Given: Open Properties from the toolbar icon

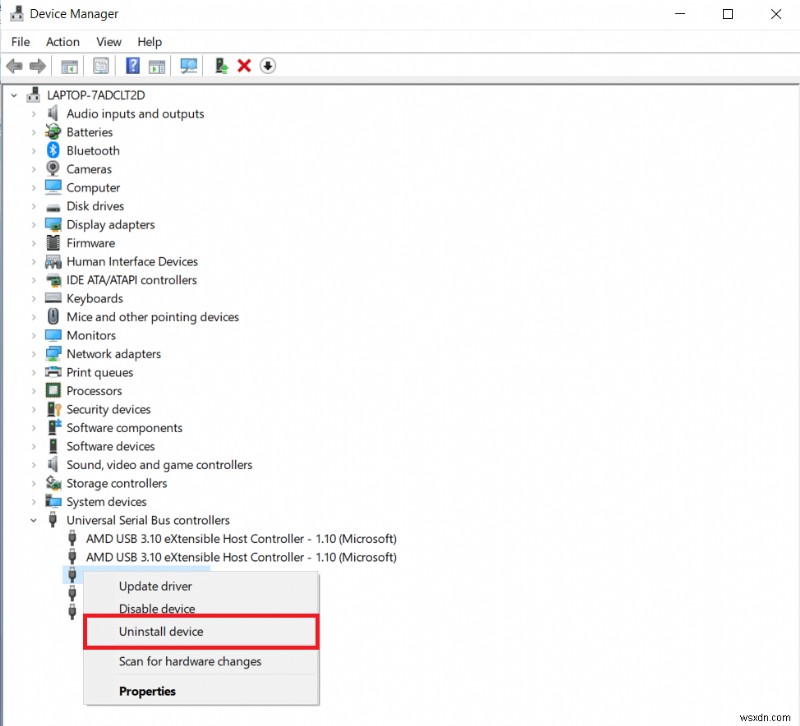Looking at the screenshot, I should 101,65.
